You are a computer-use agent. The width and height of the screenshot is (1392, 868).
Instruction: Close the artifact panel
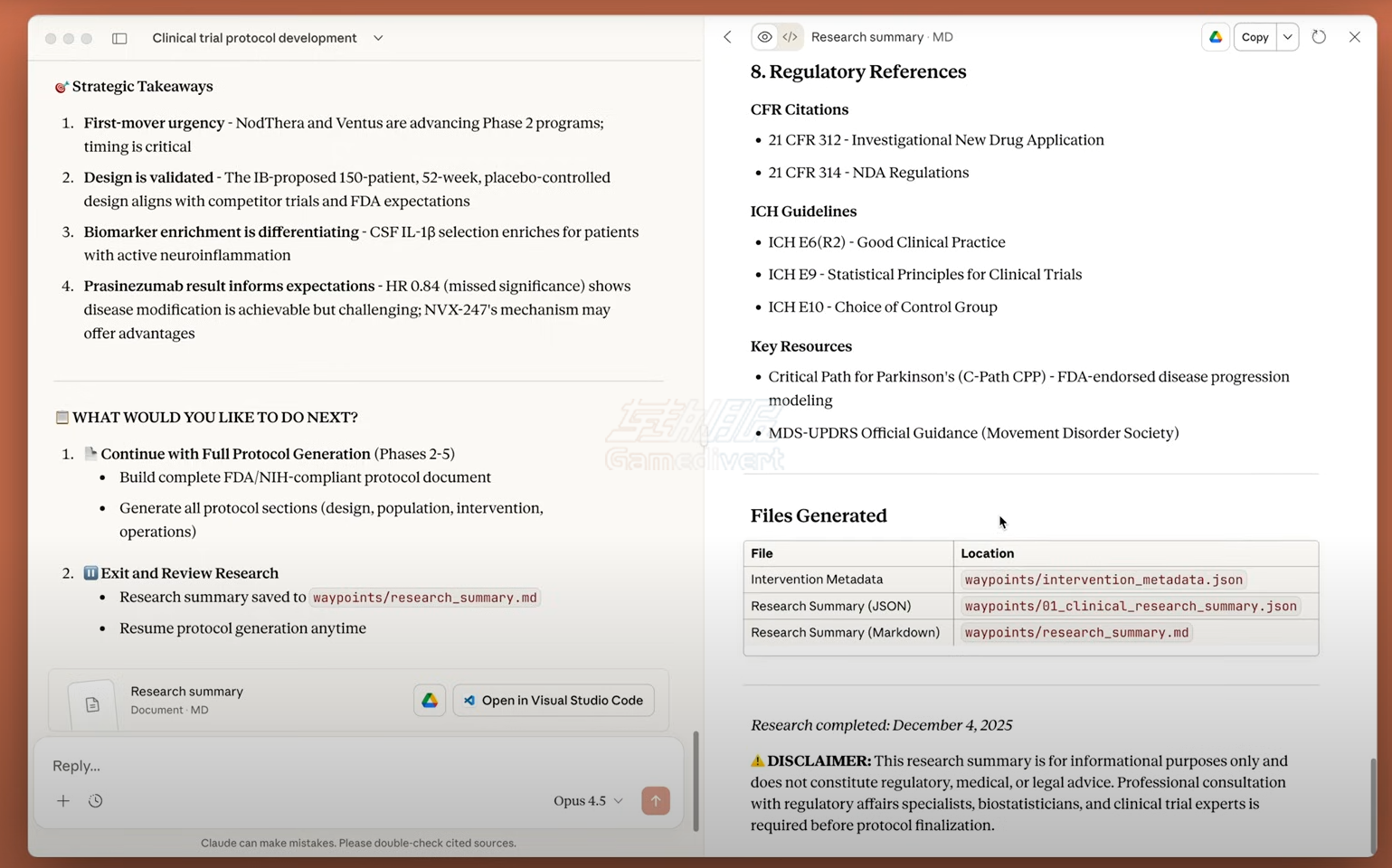point(1354,37)
